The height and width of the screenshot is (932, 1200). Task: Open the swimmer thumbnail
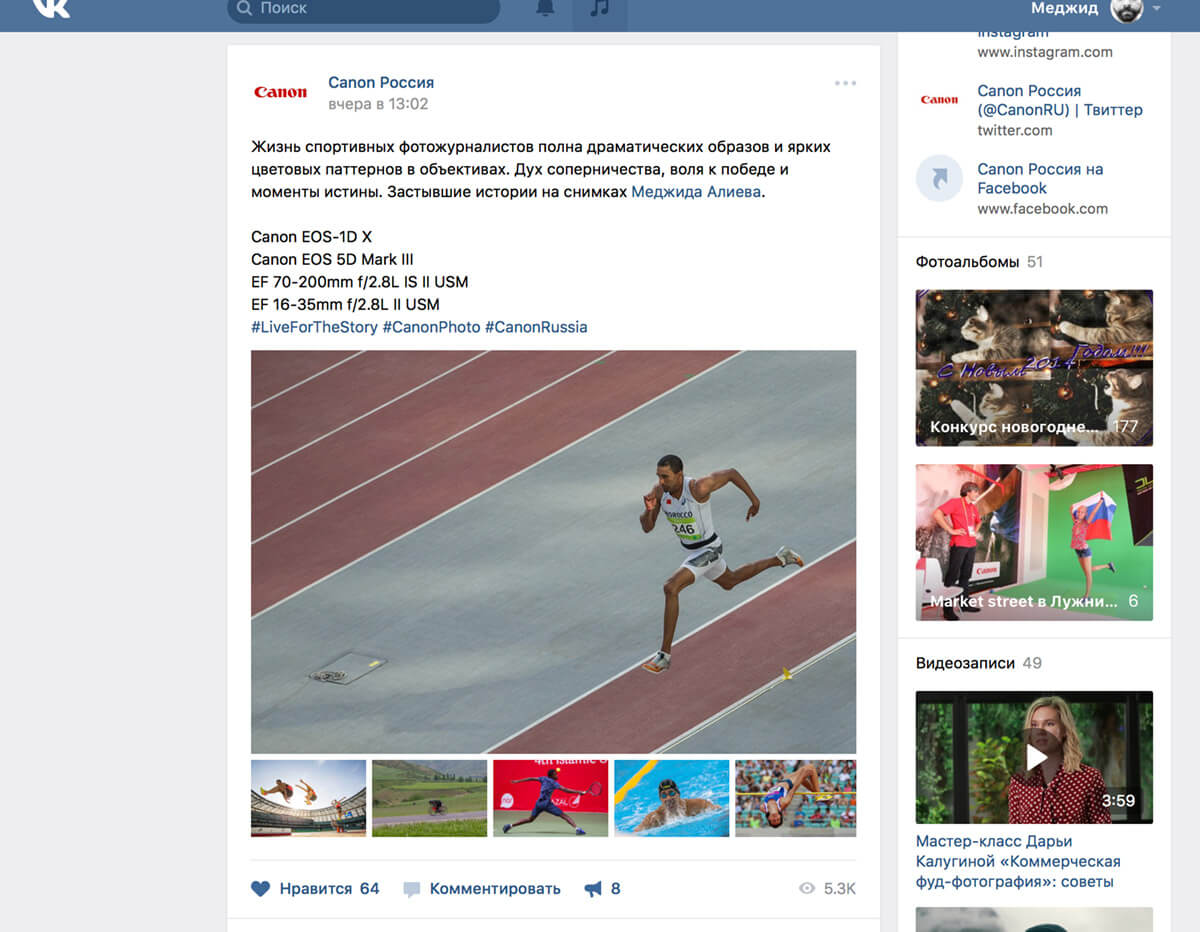(x=671, y=798)
